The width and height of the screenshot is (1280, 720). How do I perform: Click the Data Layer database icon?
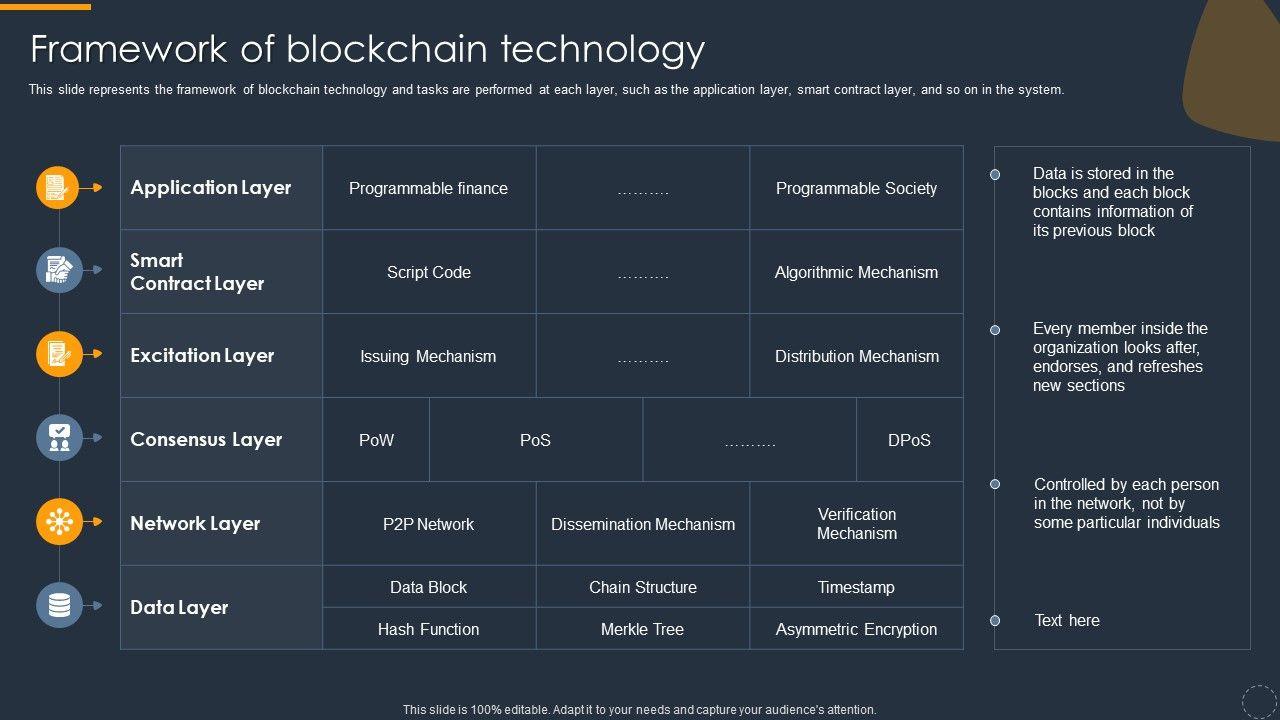59,606
